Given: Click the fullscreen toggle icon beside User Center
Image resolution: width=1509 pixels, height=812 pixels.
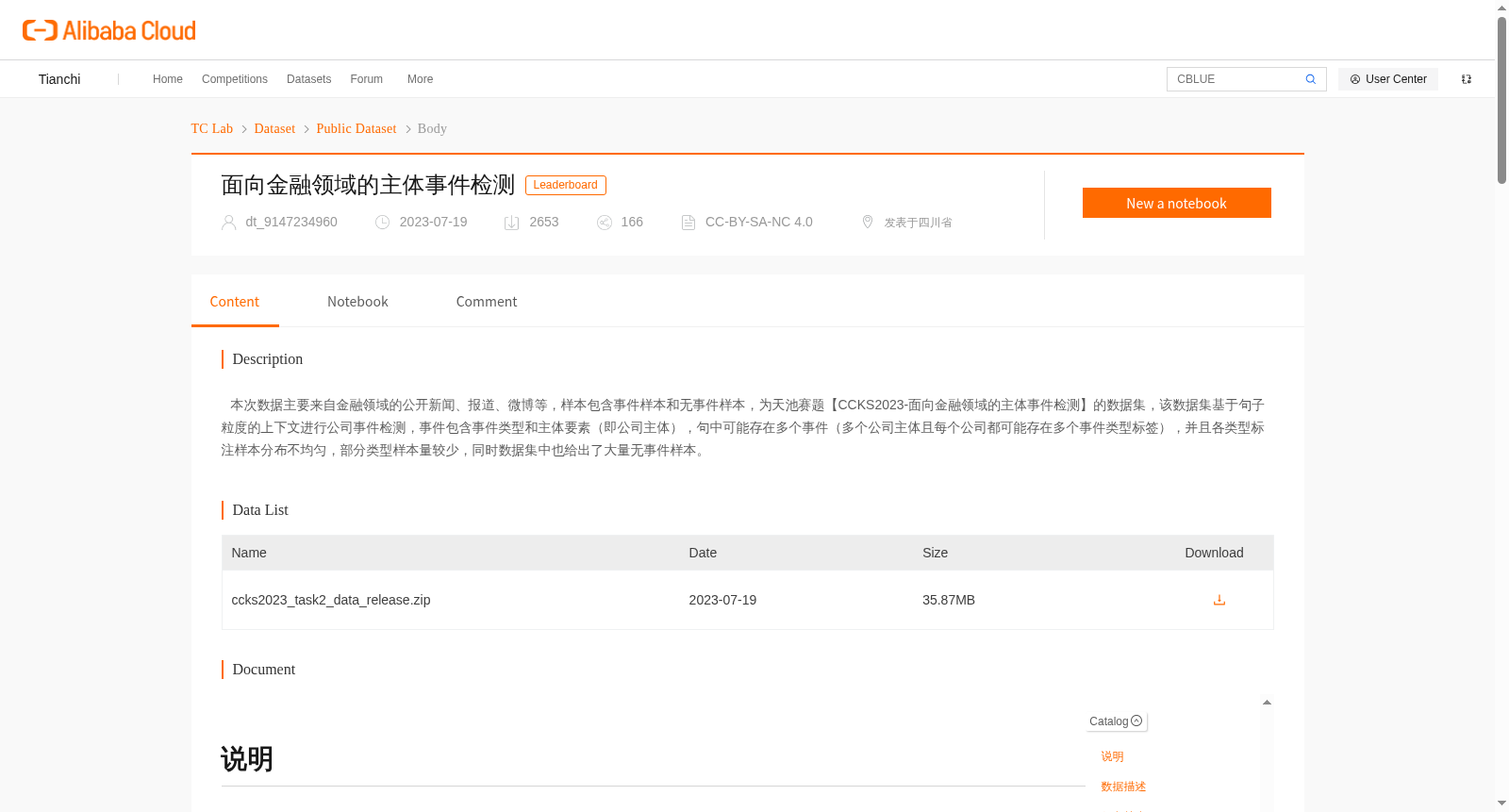Looking at the screenshot, I should pos(1467,79).
